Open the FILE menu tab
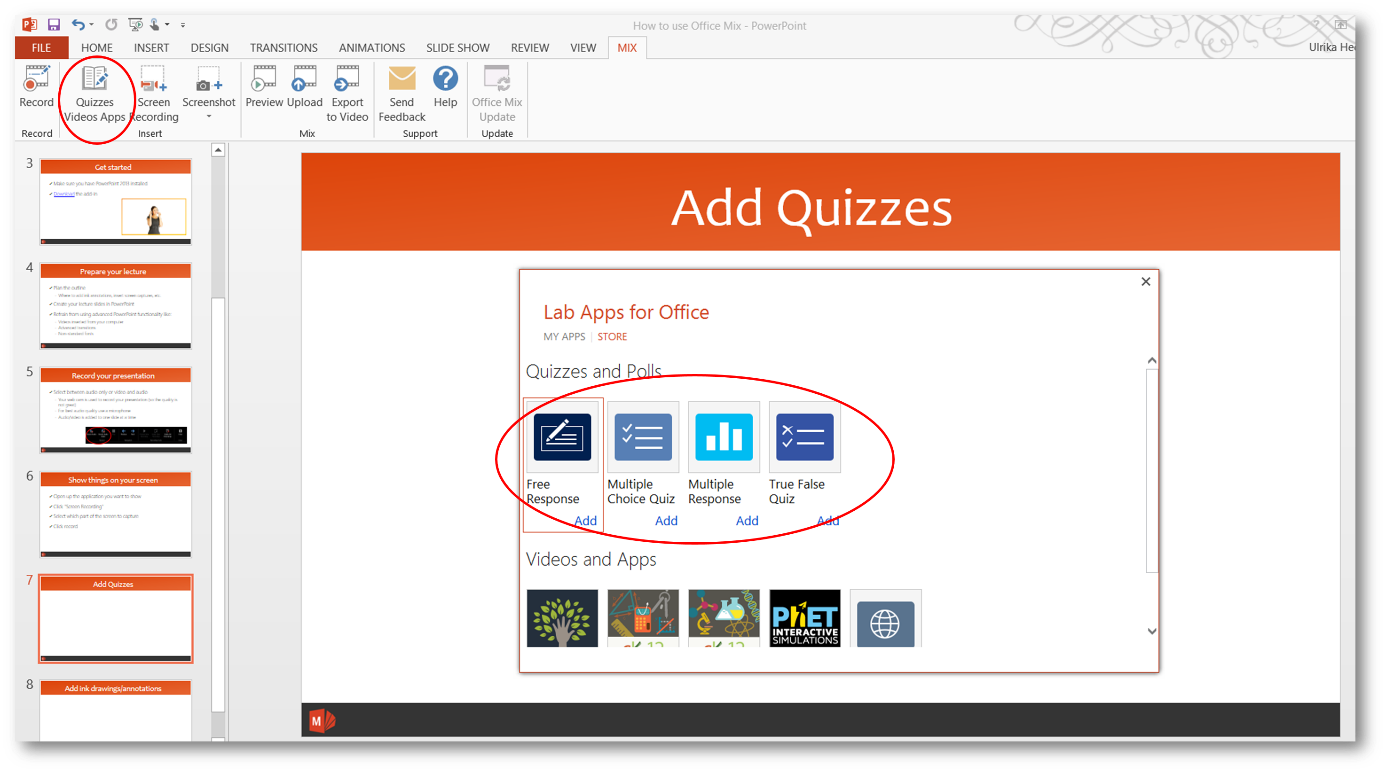The height and width of the screenshot is (772, 1386). 41,48
